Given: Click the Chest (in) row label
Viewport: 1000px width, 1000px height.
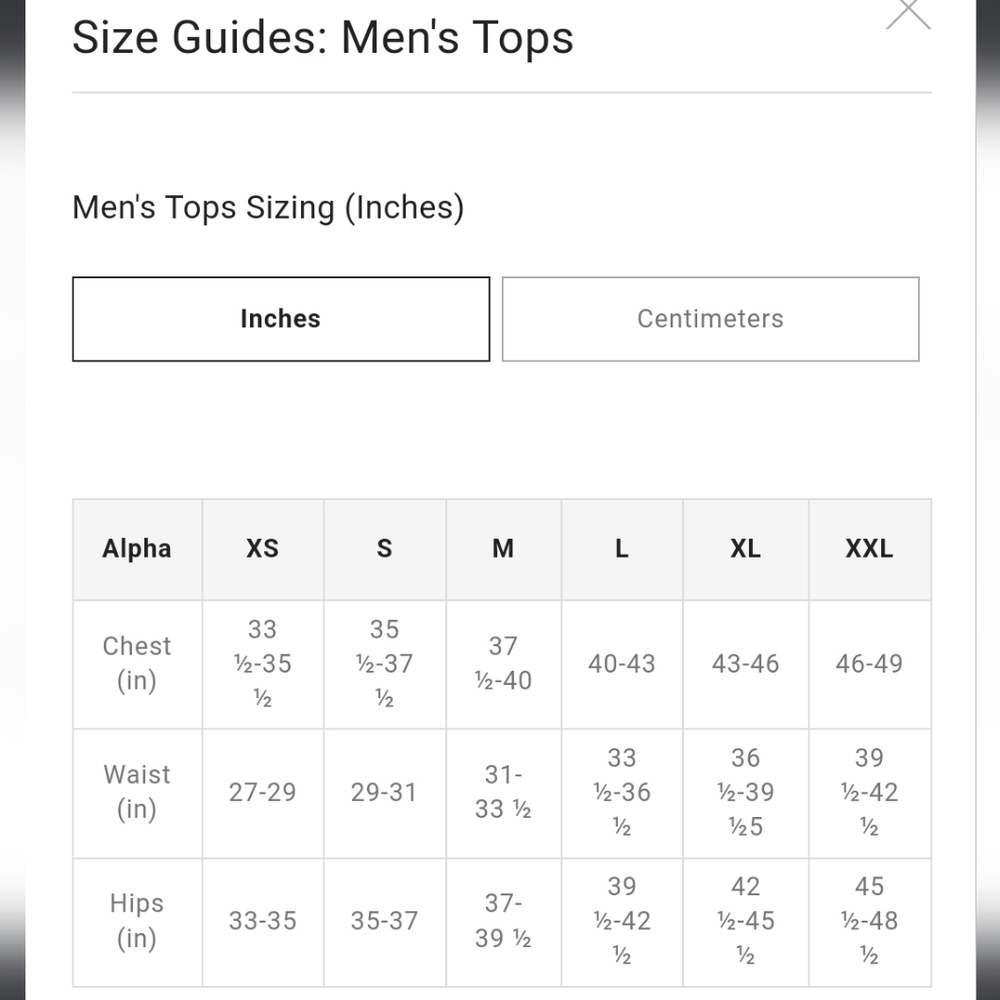Looking at the screenshot, I should (x=137, y=664).
